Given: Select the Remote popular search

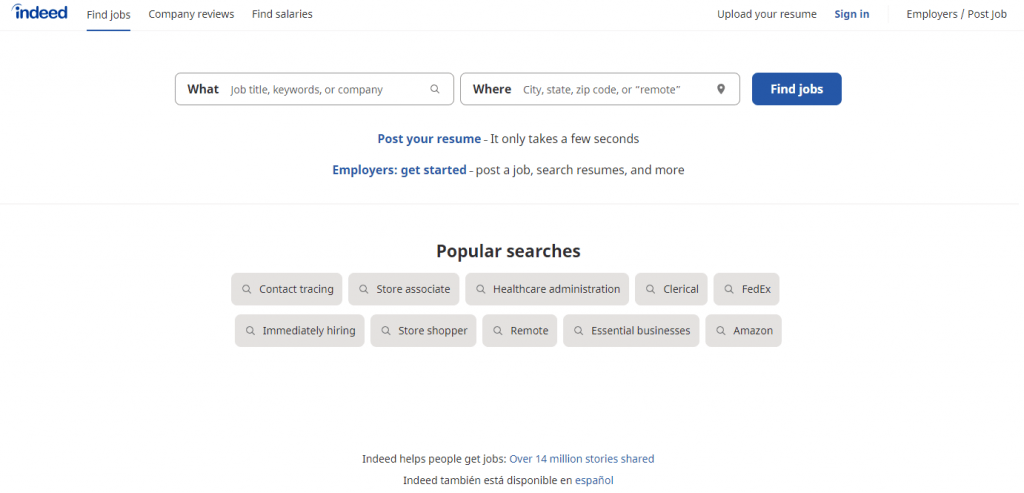Looking at the screenshot, I should coord(520,331).
